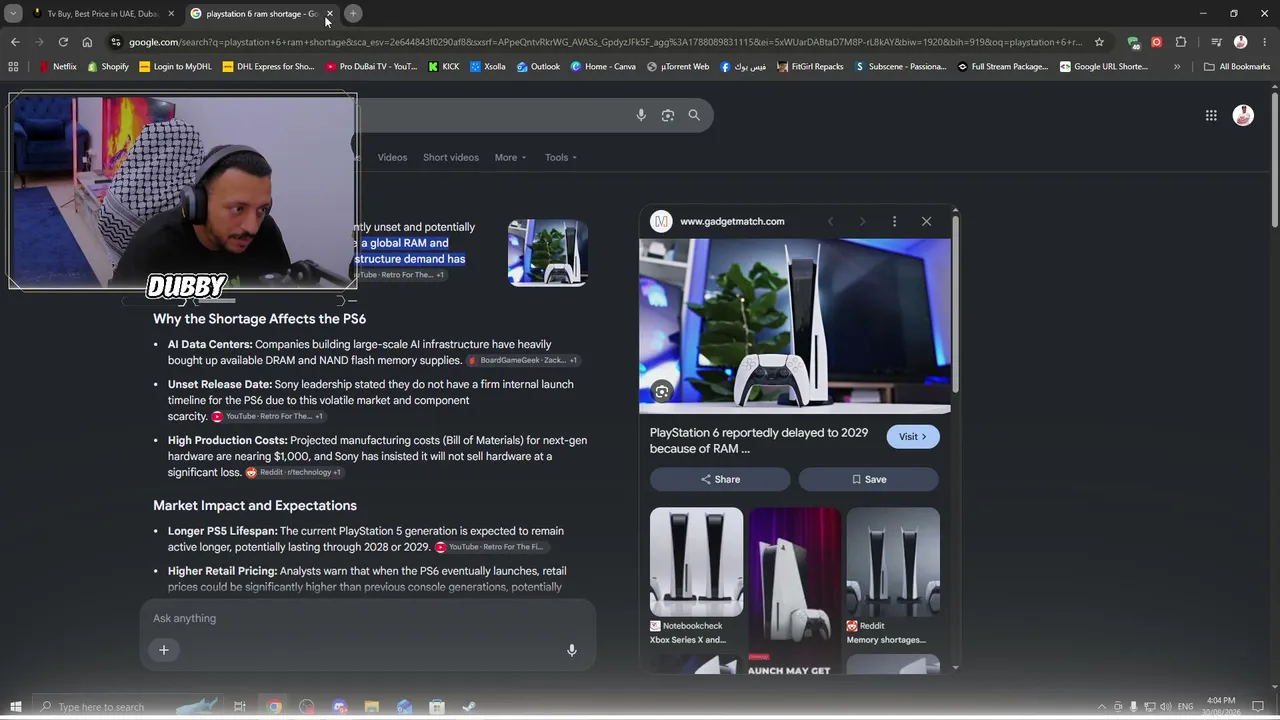Switch to the Short videos tab

(451, 157)
